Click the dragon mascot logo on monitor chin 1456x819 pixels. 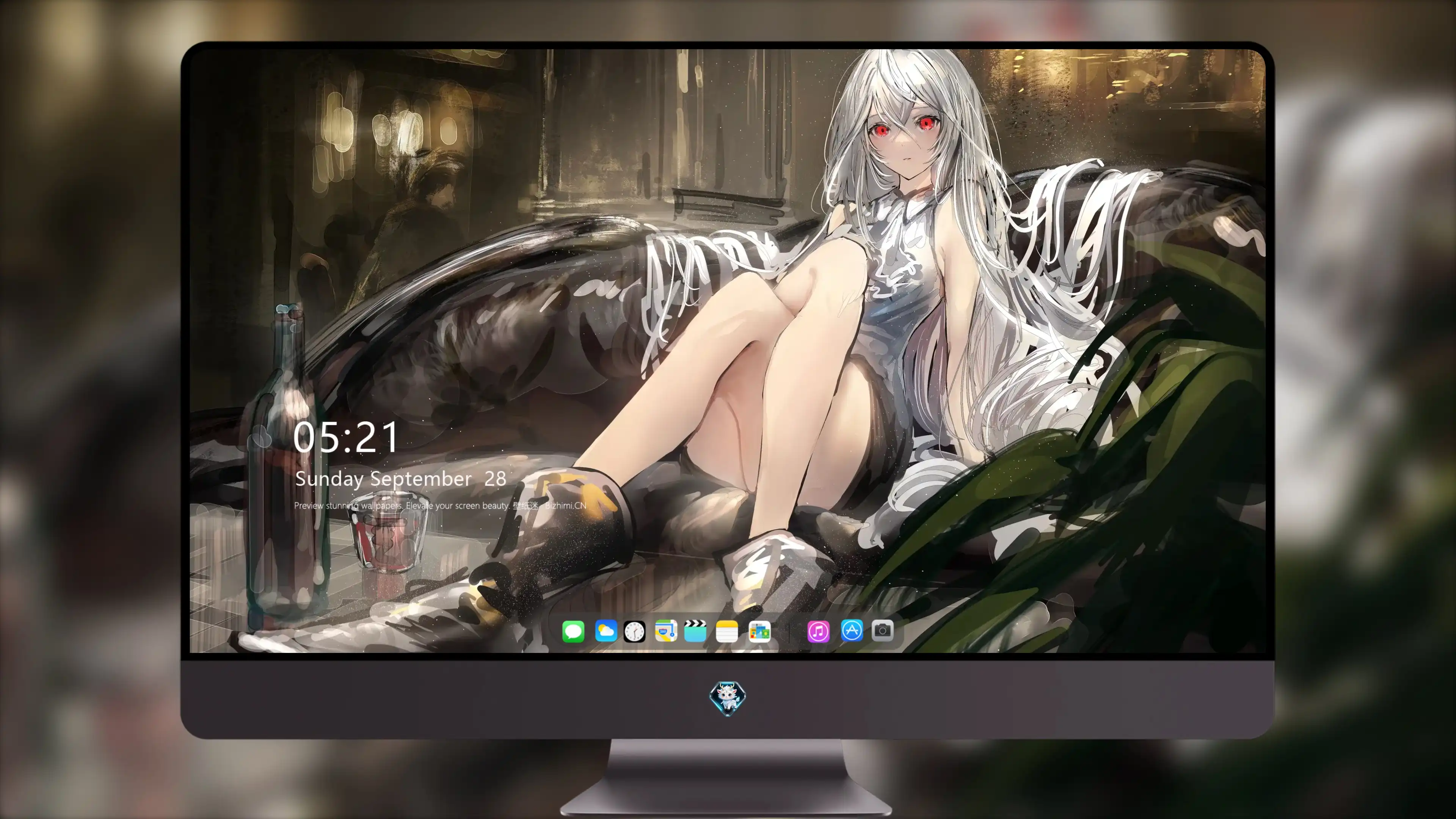pos(728,698)
